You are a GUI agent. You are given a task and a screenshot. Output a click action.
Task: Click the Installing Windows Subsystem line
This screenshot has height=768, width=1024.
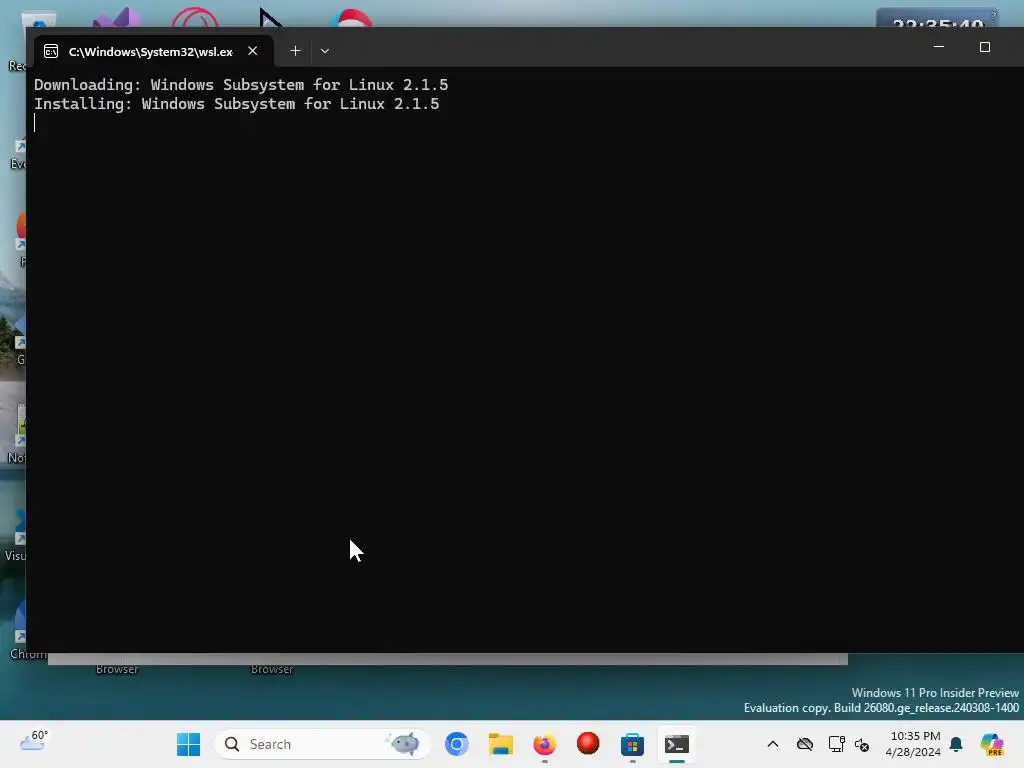[236, 104]
